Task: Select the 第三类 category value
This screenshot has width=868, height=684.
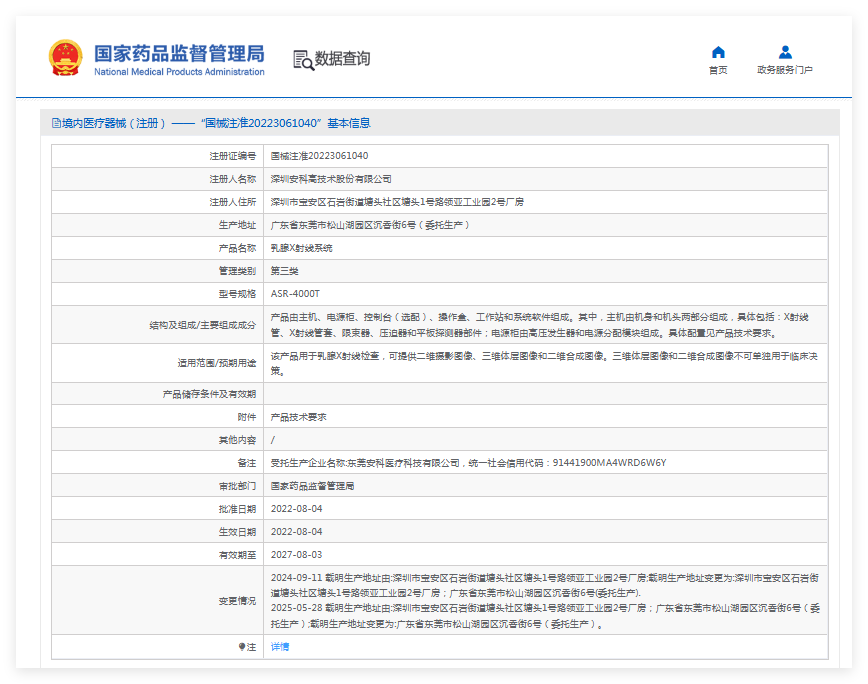Action: [285, 271]
